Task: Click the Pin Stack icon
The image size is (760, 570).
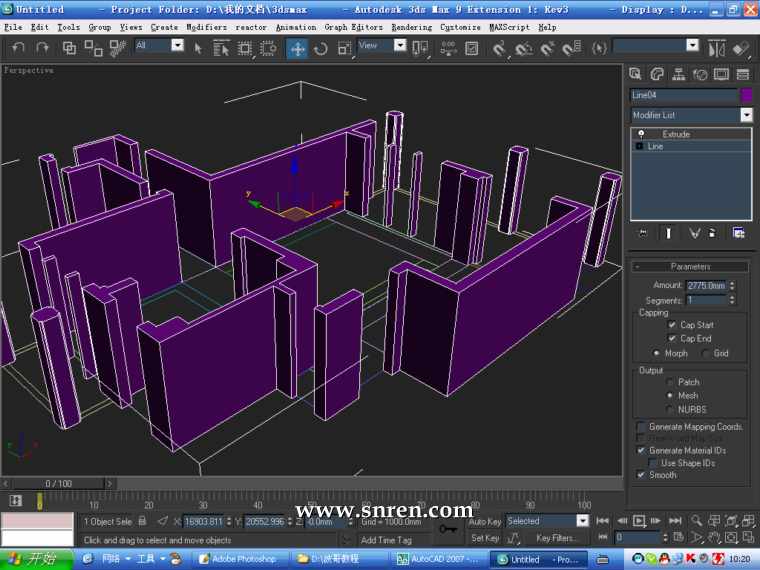Action: click(x=642, y=232)
